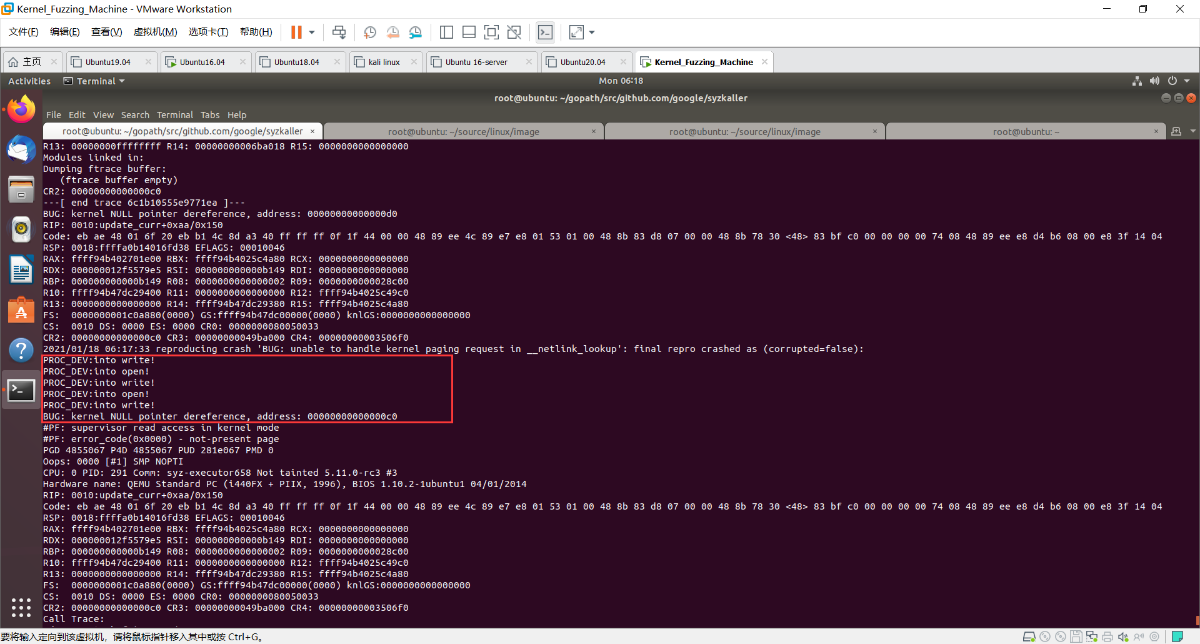Open the terminal Search menu
Image resolution: width=1200 pixels, height=644 pixels.
tap(135, 115)
